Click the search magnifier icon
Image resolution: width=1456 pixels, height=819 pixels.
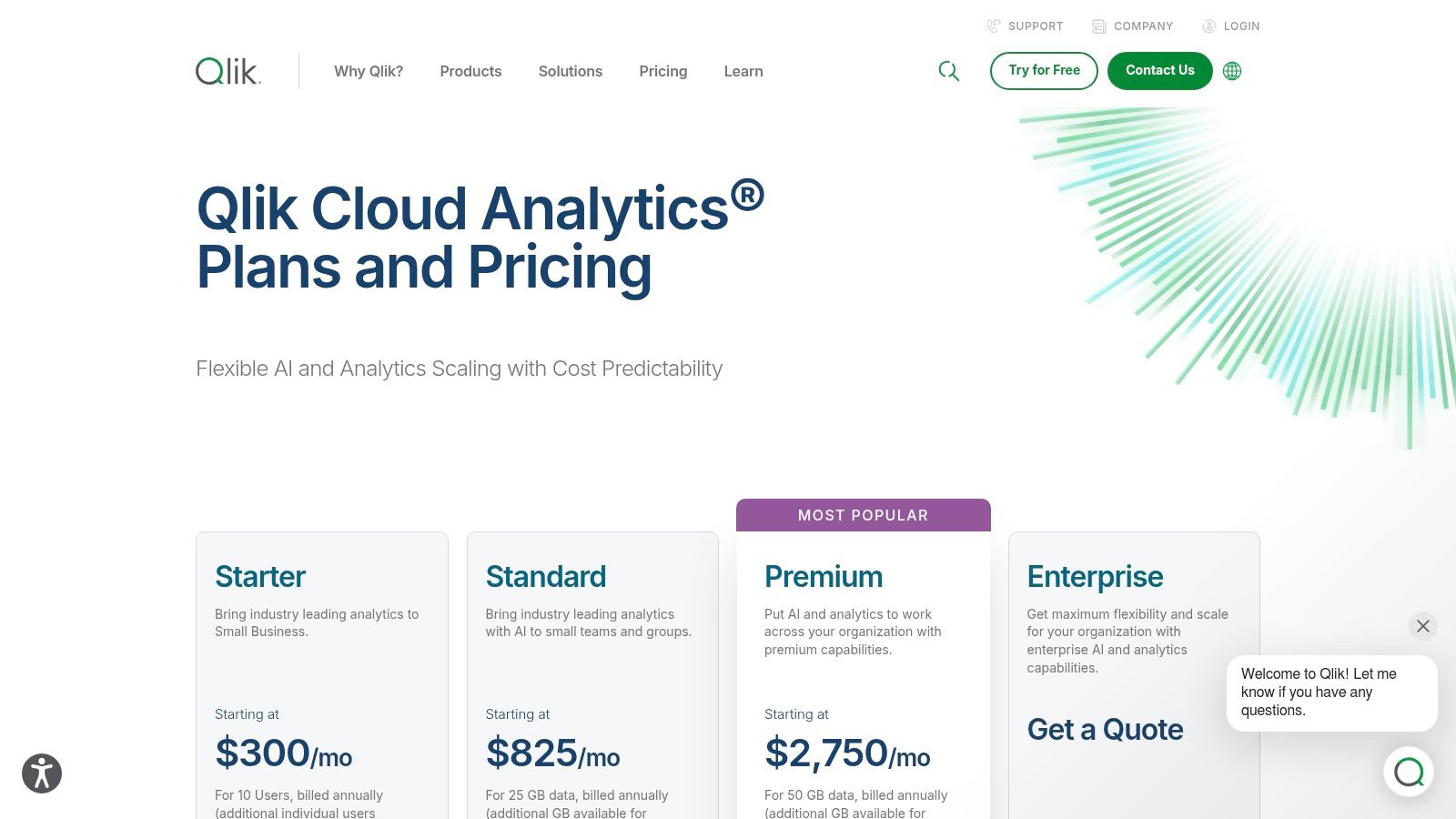(x=948, y=70)
